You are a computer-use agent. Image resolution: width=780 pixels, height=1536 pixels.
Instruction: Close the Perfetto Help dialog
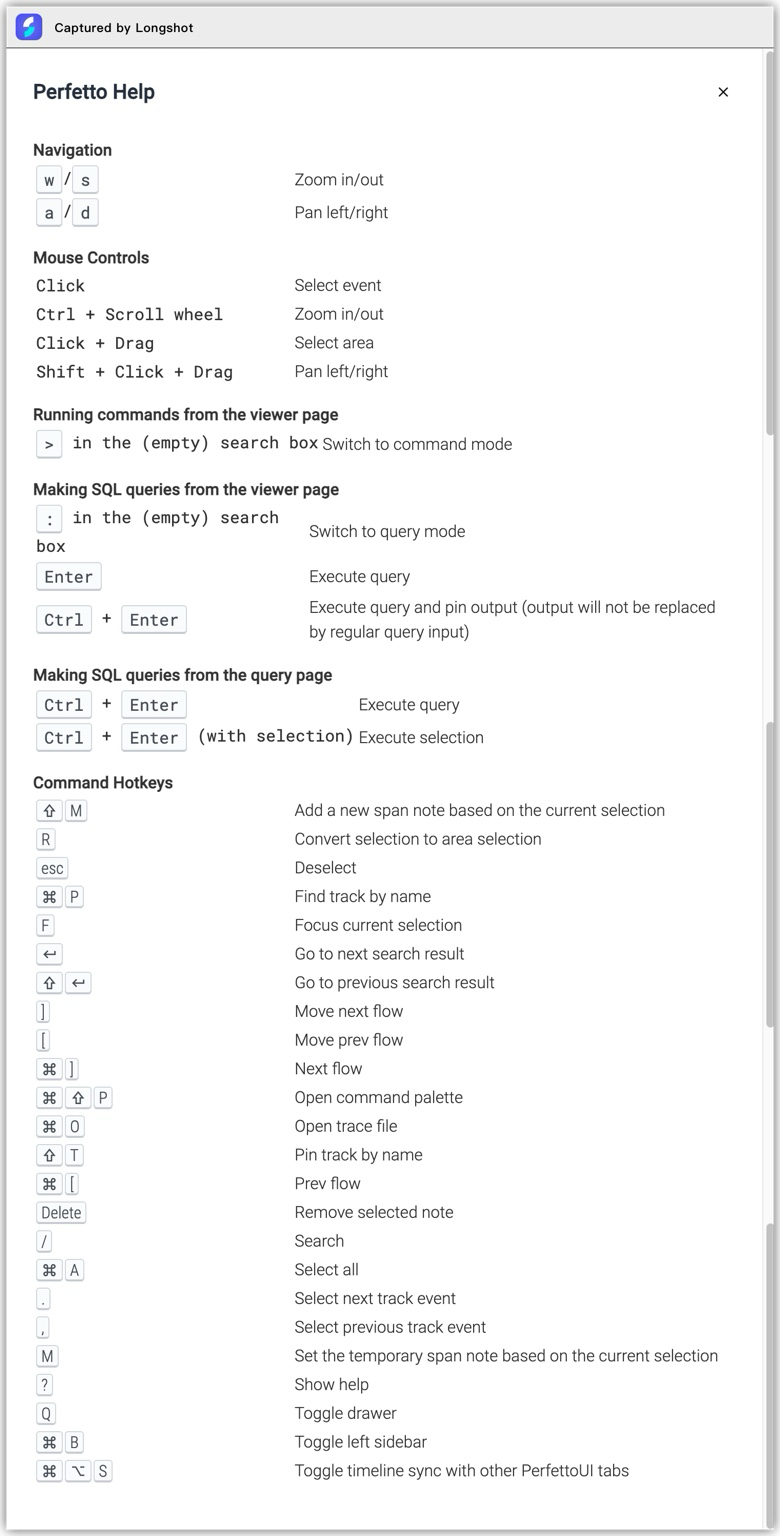click(x=723, y=91)
